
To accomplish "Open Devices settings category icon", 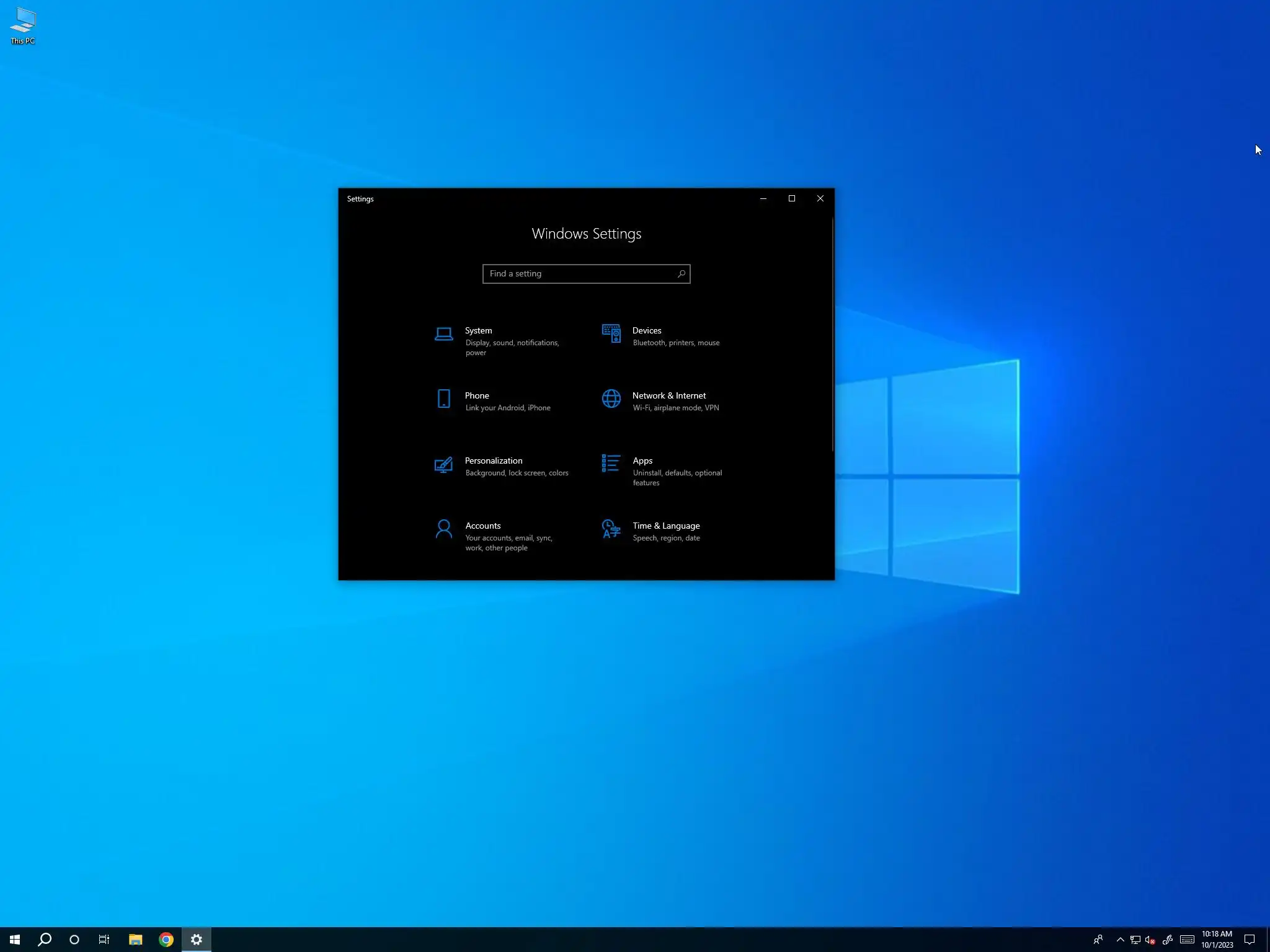I will click(x=611, y=333).
